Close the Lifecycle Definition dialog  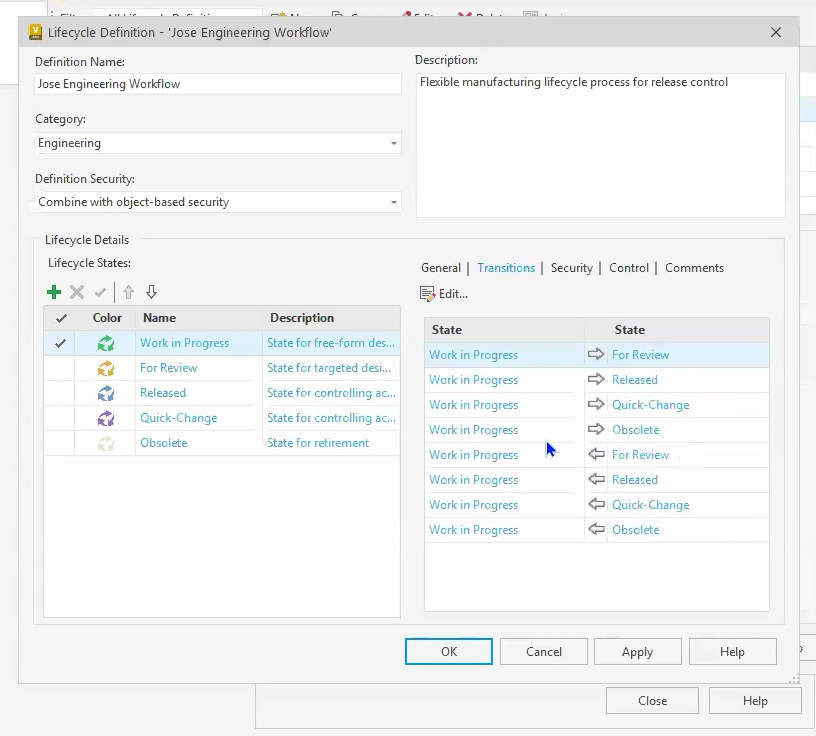coord(776,32)
